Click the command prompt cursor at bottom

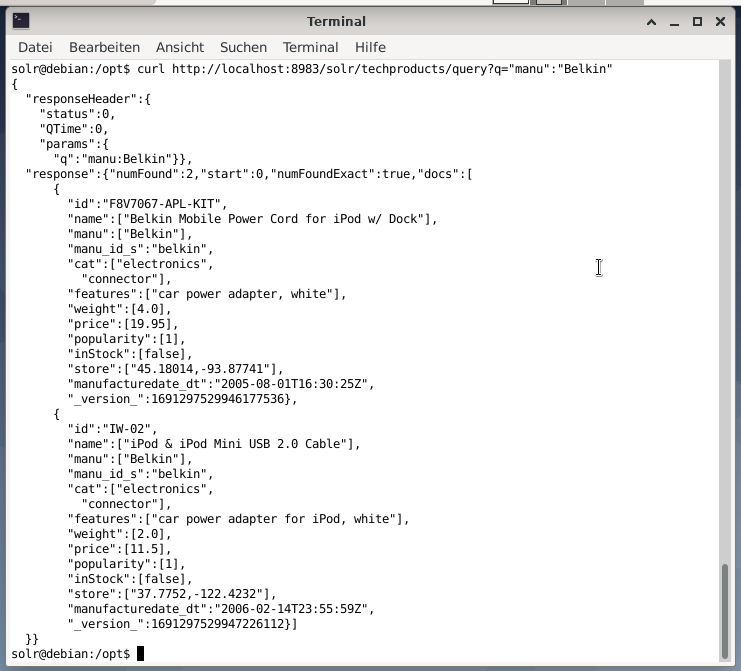pos(140,654)
